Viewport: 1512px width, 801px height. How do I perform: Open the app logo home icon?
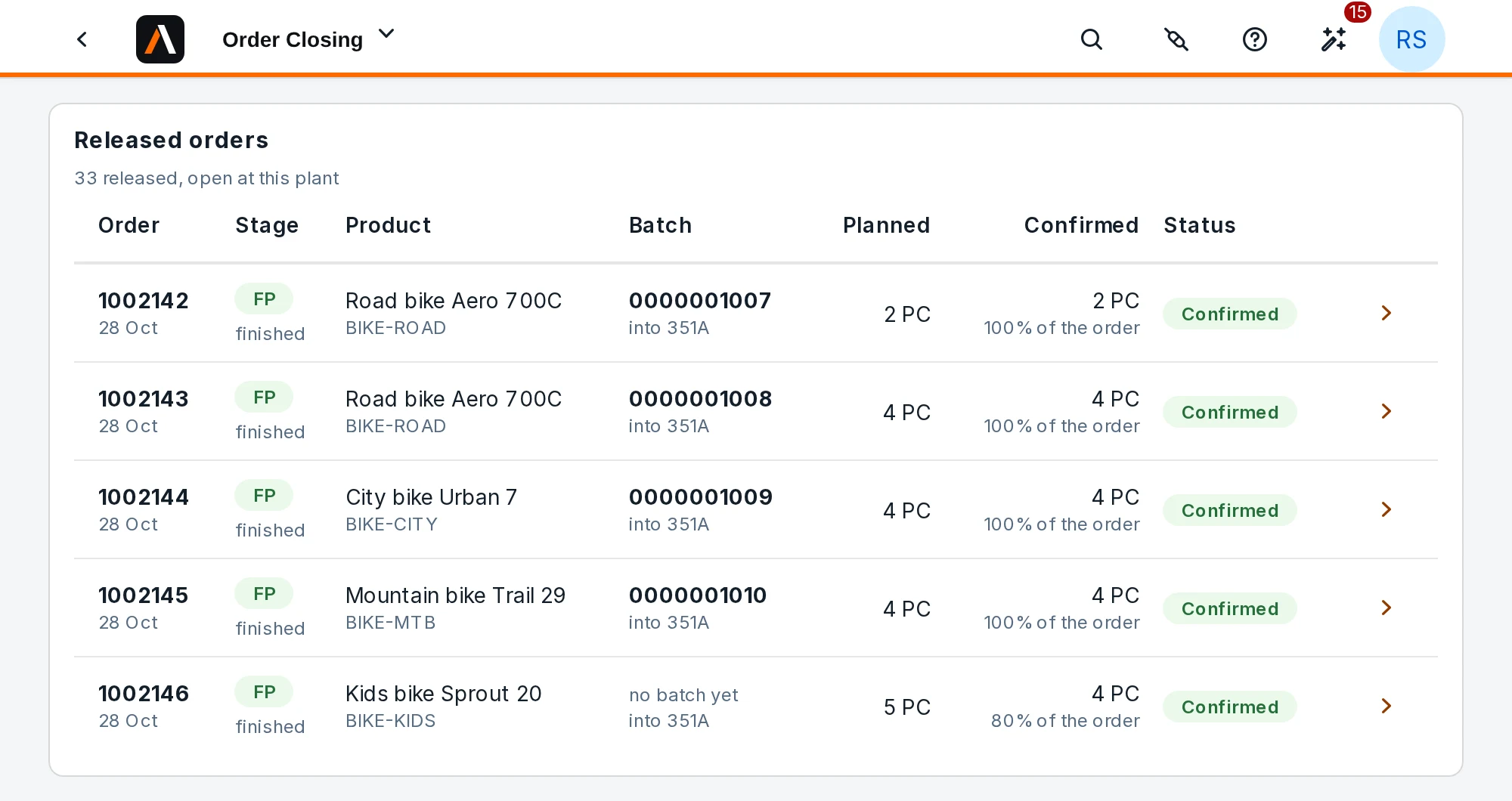pos(160,39)
